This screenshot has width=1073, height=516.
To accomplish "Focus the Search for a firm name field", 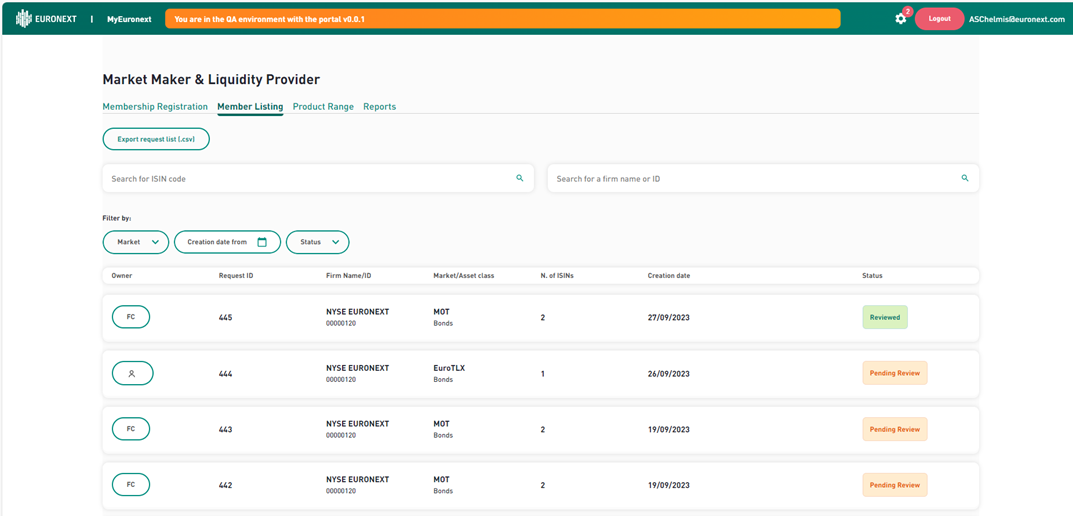I will pyautogui.click(x=763, y=178).
